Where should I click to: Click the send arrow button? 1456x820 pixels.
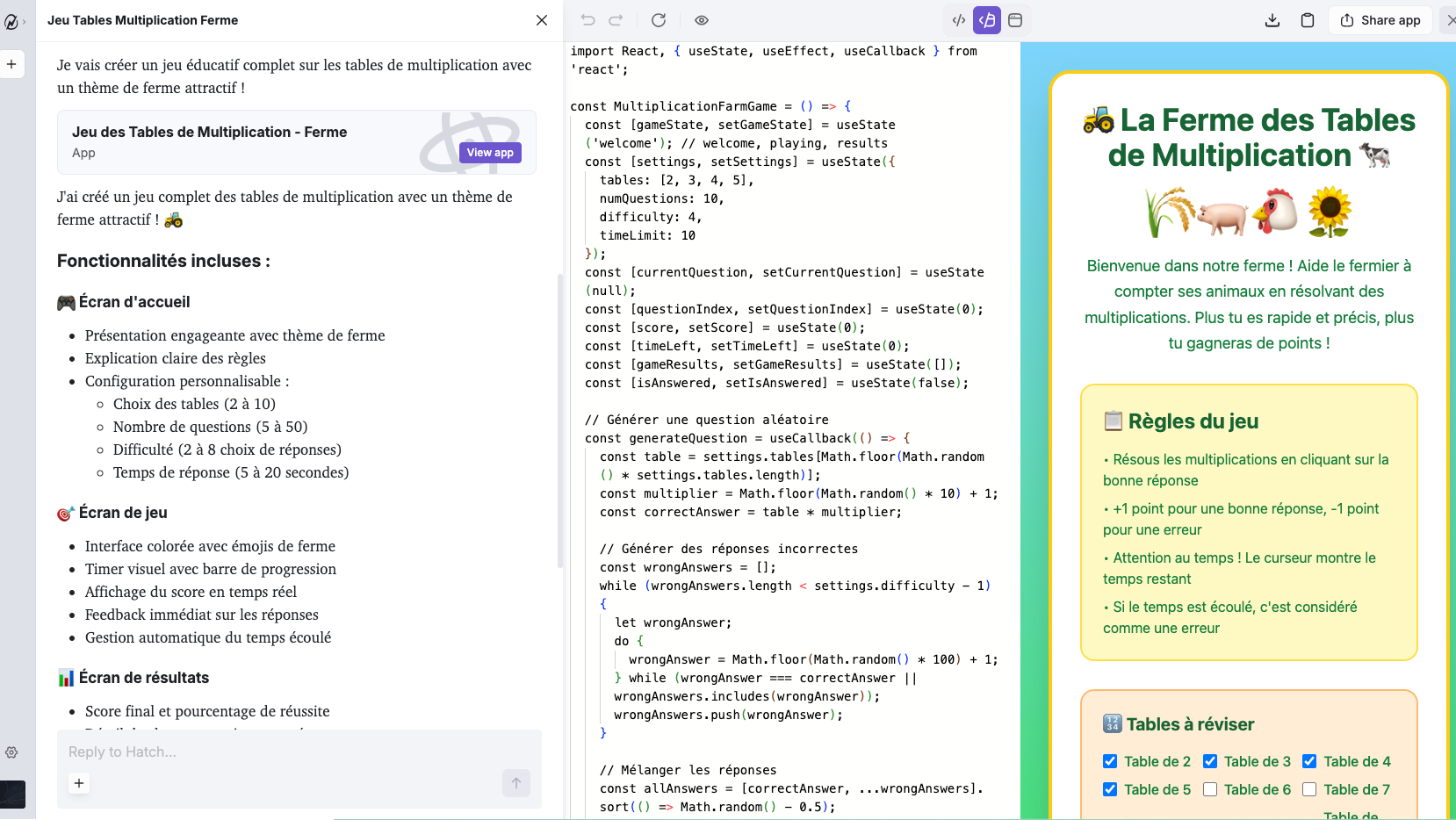(x=516, y=783)
